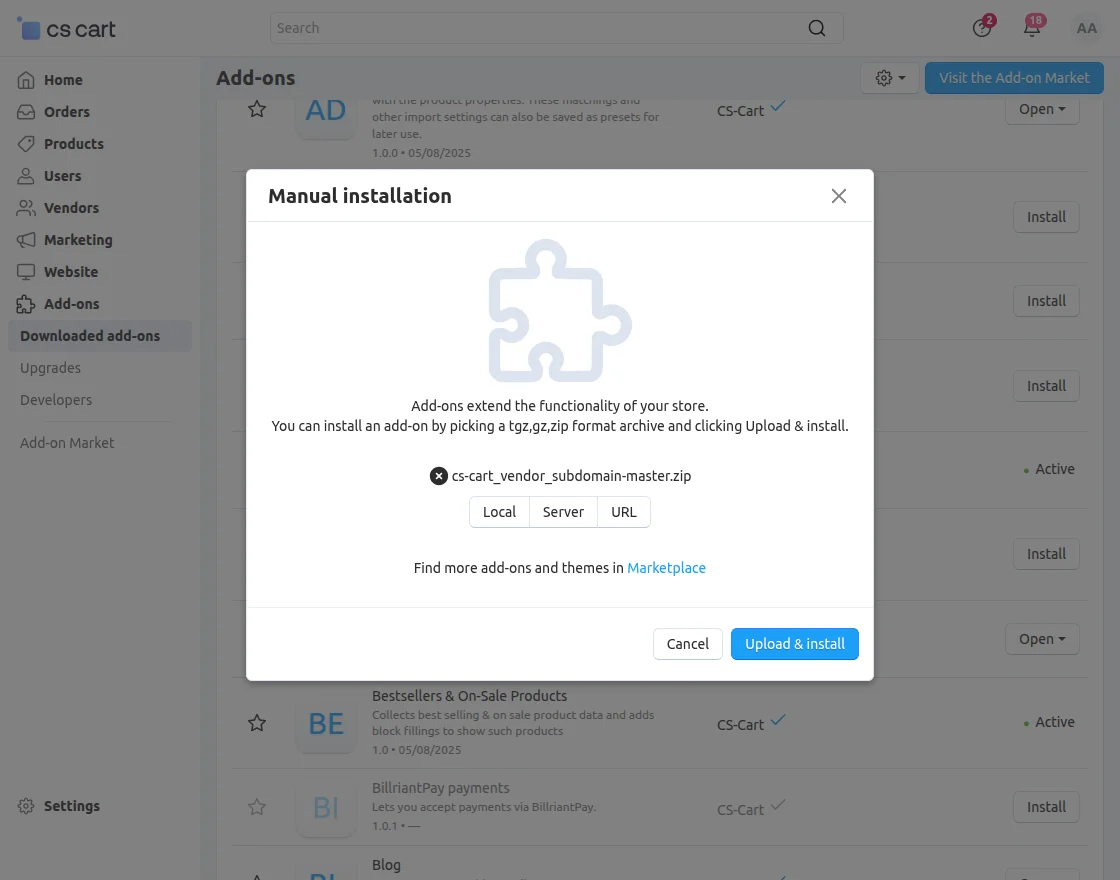Click the Upload & install button

(794, 644)
